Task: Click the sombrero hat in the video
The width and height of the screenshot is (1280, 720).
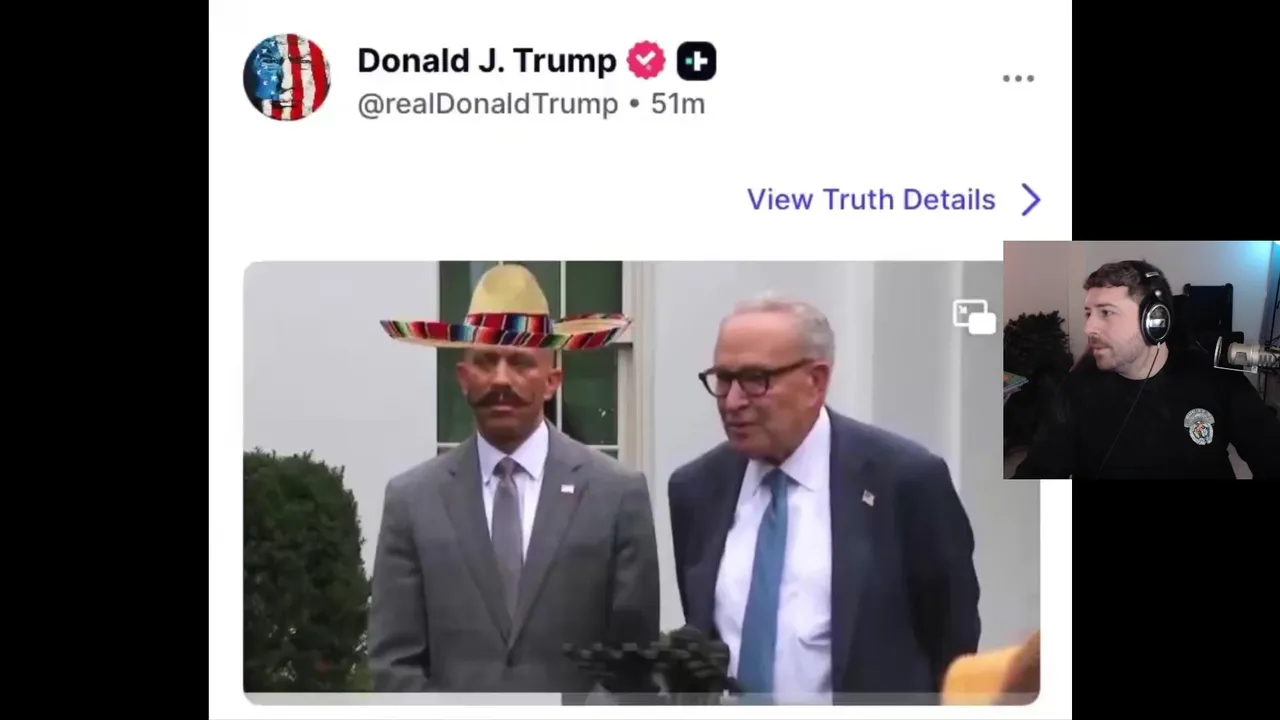Action: pyautogui.click(x=505, y=310)
